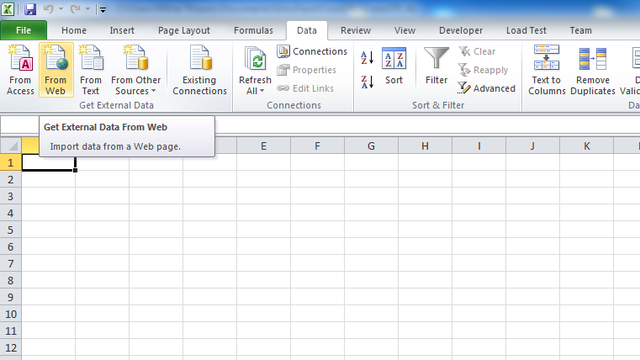The image size is (640, 360).
Task: Switch to the View tab
Action: click(x=405, y=31)
